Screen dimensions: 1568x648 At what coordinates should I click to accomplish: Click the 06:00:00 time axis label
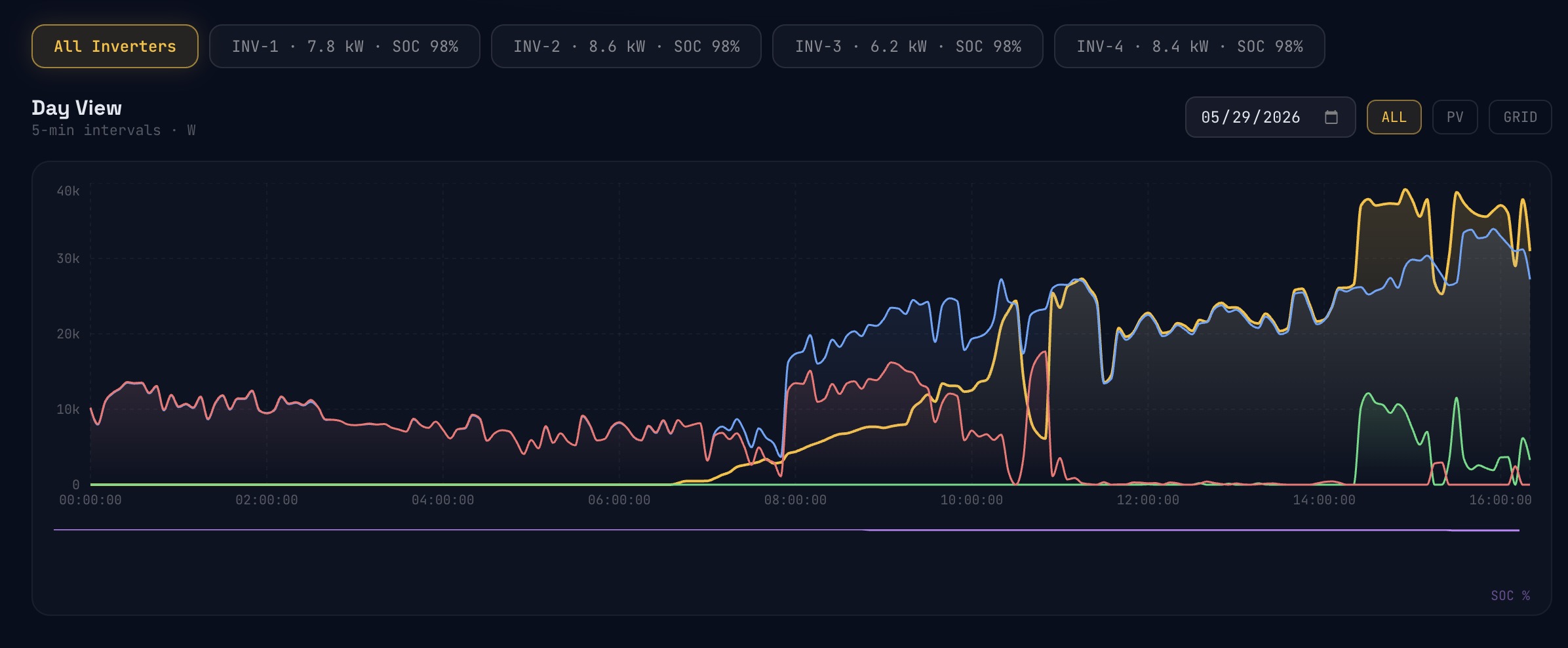pyautogui.click(x=619, y=500)
